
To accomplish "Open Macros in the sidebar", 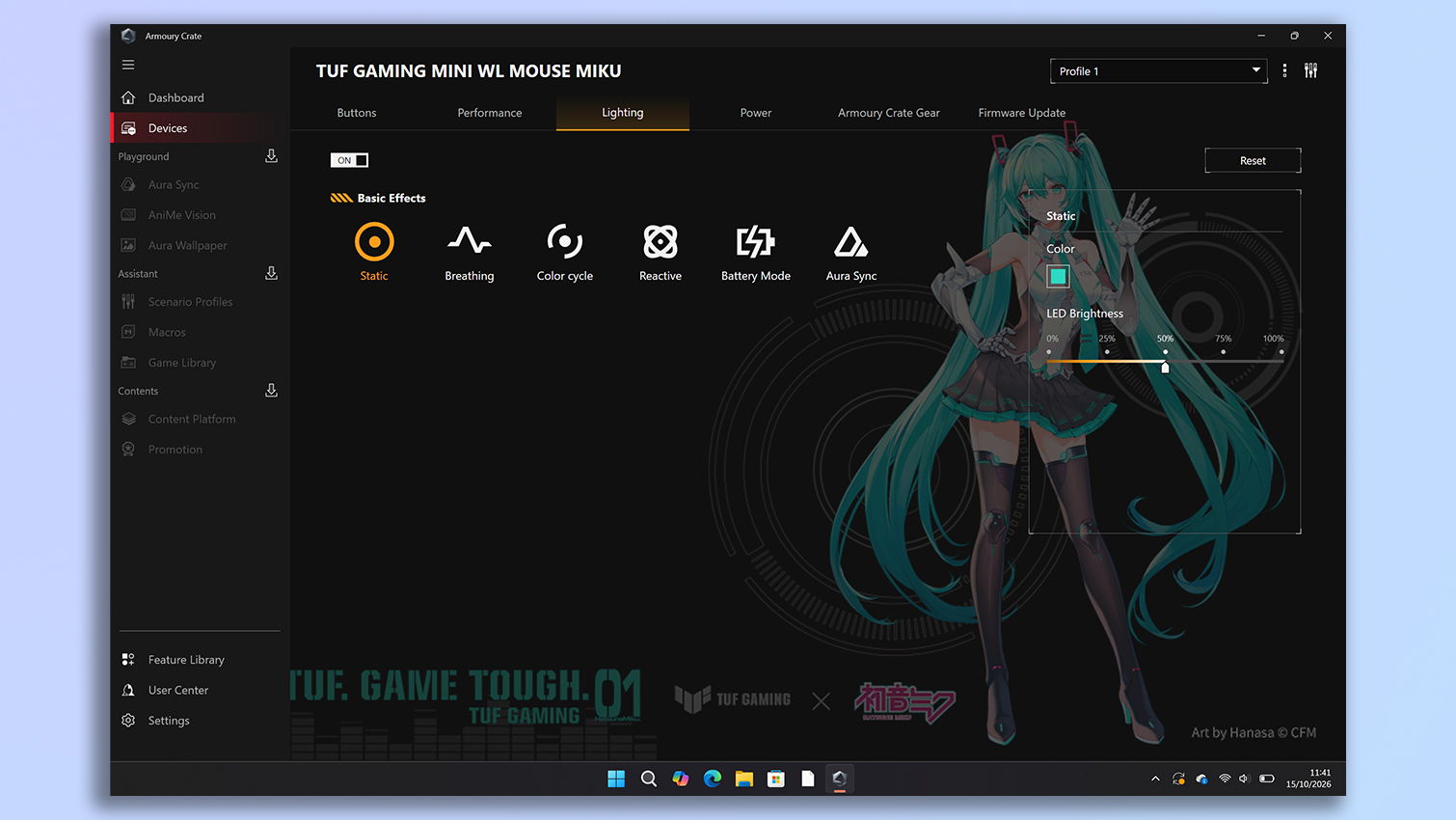I will click(x=200, y=332).
